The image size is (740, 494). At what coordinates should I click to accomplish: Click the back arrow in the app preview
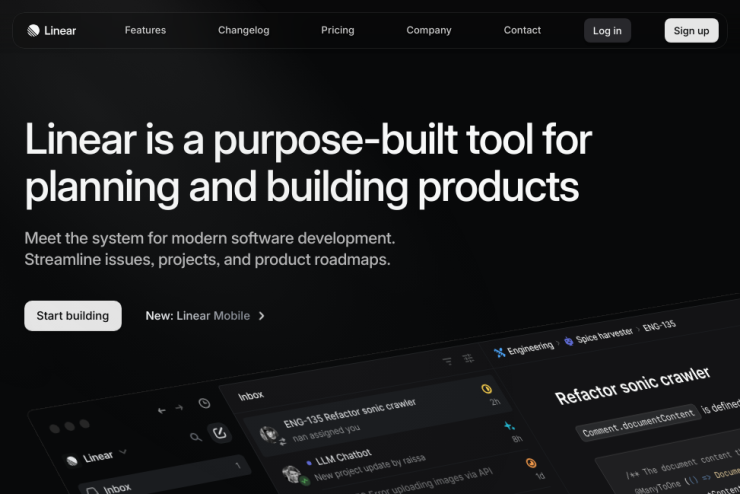pos(162,410)
